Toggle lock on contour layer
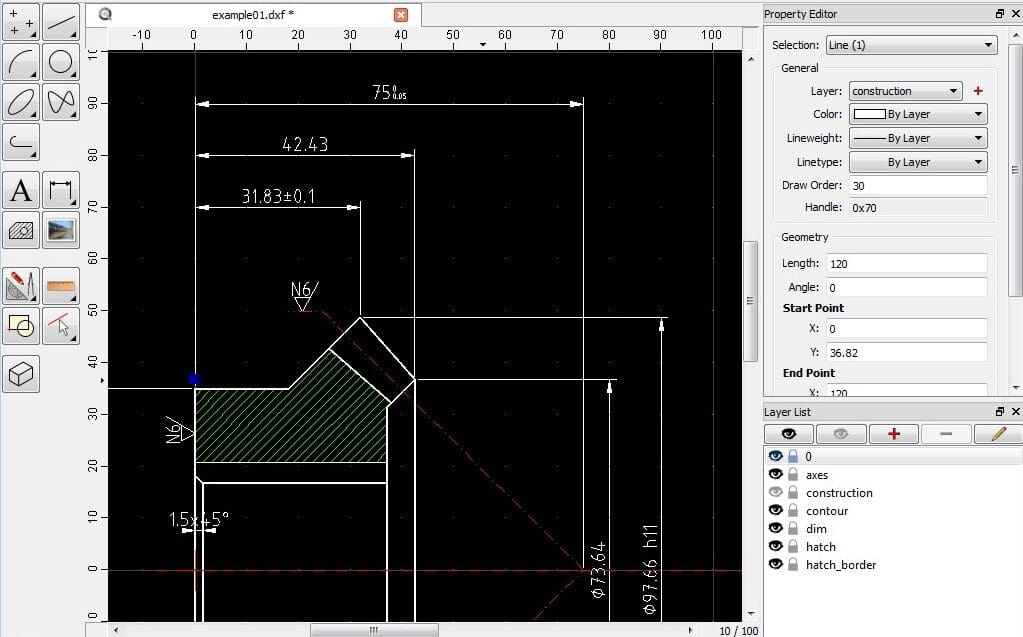 793,510
